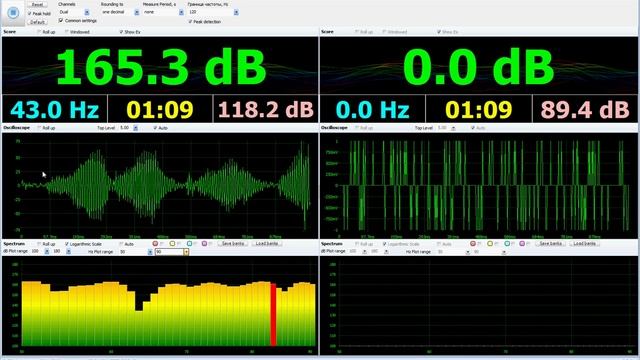
Task: Click the right oscilloscope waveform display
Action: [x=478, y=186]
